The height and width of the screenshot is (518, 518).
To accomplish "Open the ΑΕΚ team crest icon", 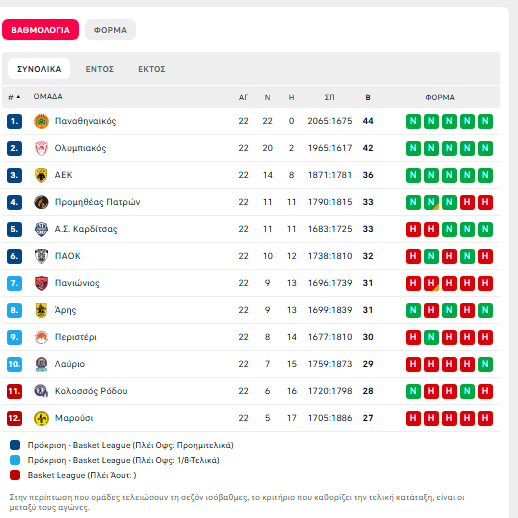I will [41, 175].
